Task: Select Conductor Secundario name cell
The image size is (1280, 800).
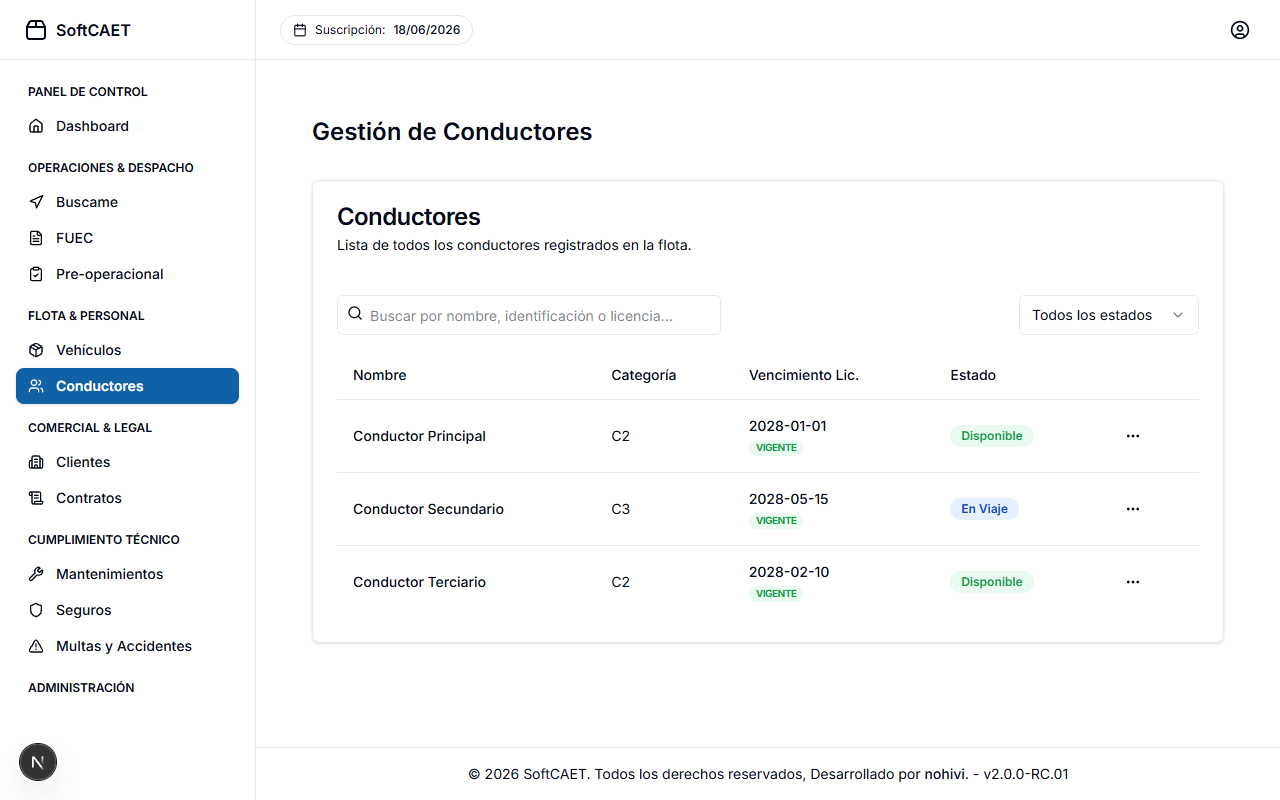Action: click(x=428, y=509)
